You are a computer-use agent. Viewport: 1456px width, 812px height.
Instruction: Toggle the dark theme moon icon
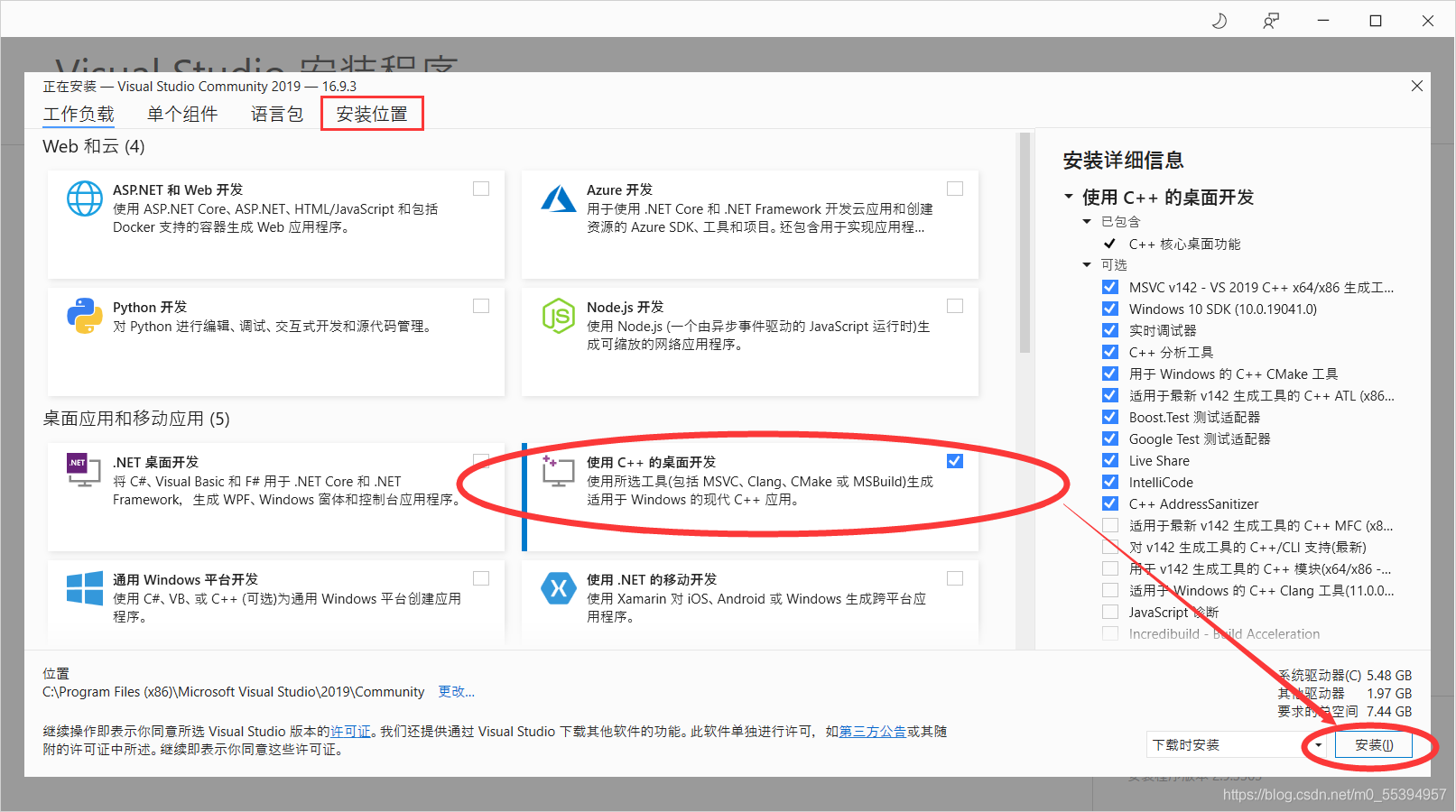coord(1220,21)
